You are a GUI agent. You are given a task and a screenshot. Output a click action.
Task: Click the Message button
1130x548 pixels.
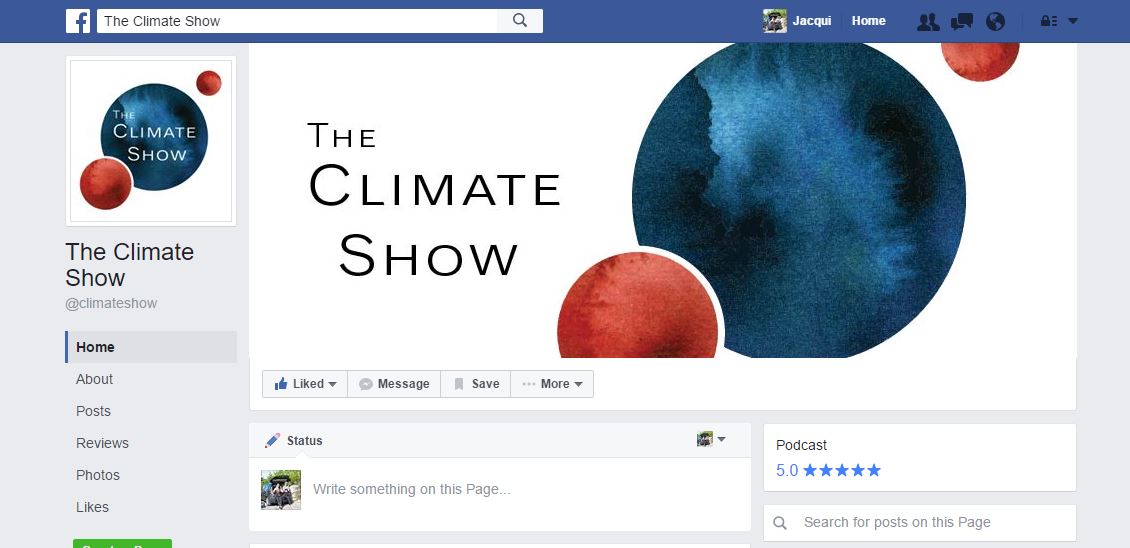pyautogui.click(x=394, y=384)
